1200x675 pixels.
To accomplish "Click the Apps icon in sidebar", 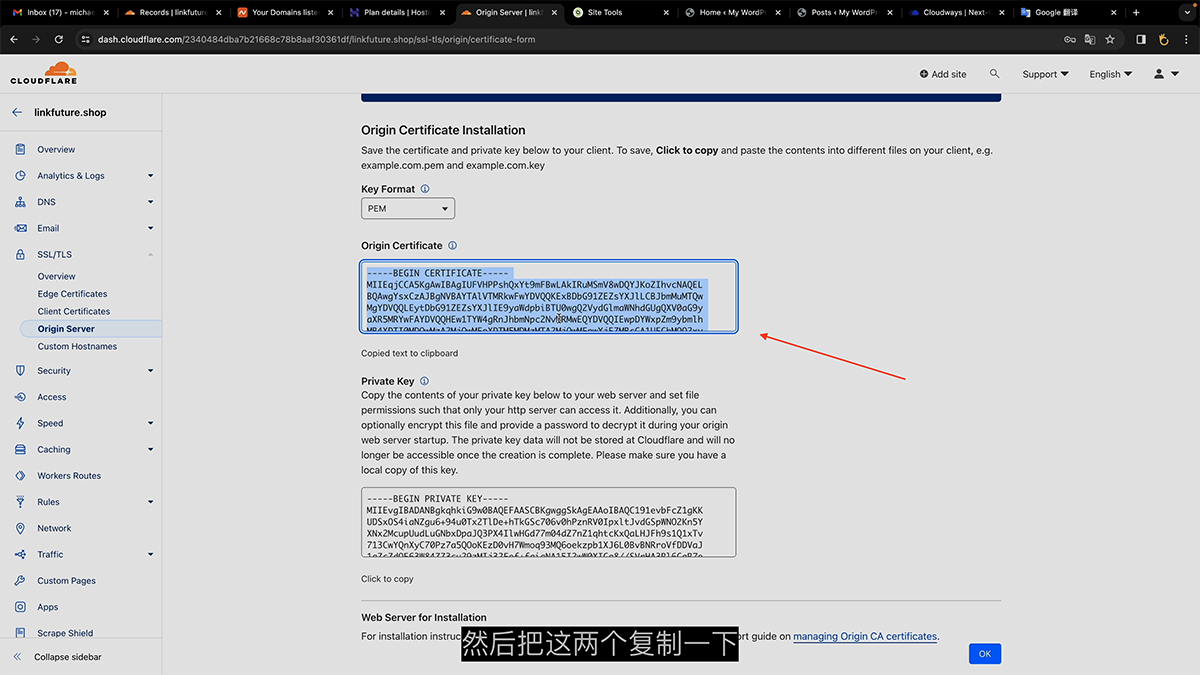I will tap(20, 607).
